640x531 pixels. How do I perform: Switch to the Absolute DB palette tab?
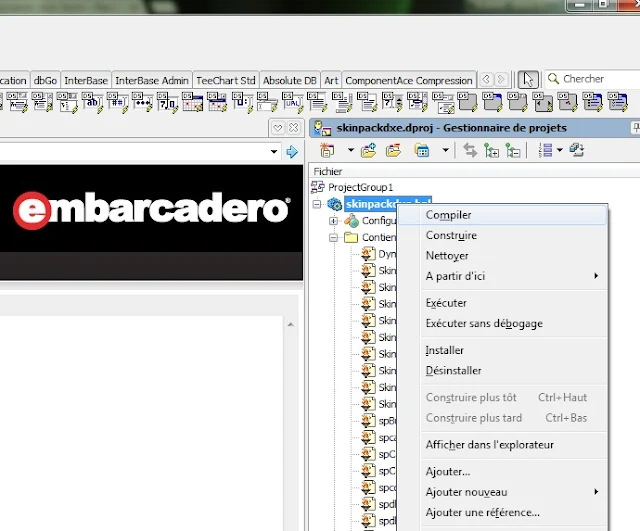pos(290,80)
